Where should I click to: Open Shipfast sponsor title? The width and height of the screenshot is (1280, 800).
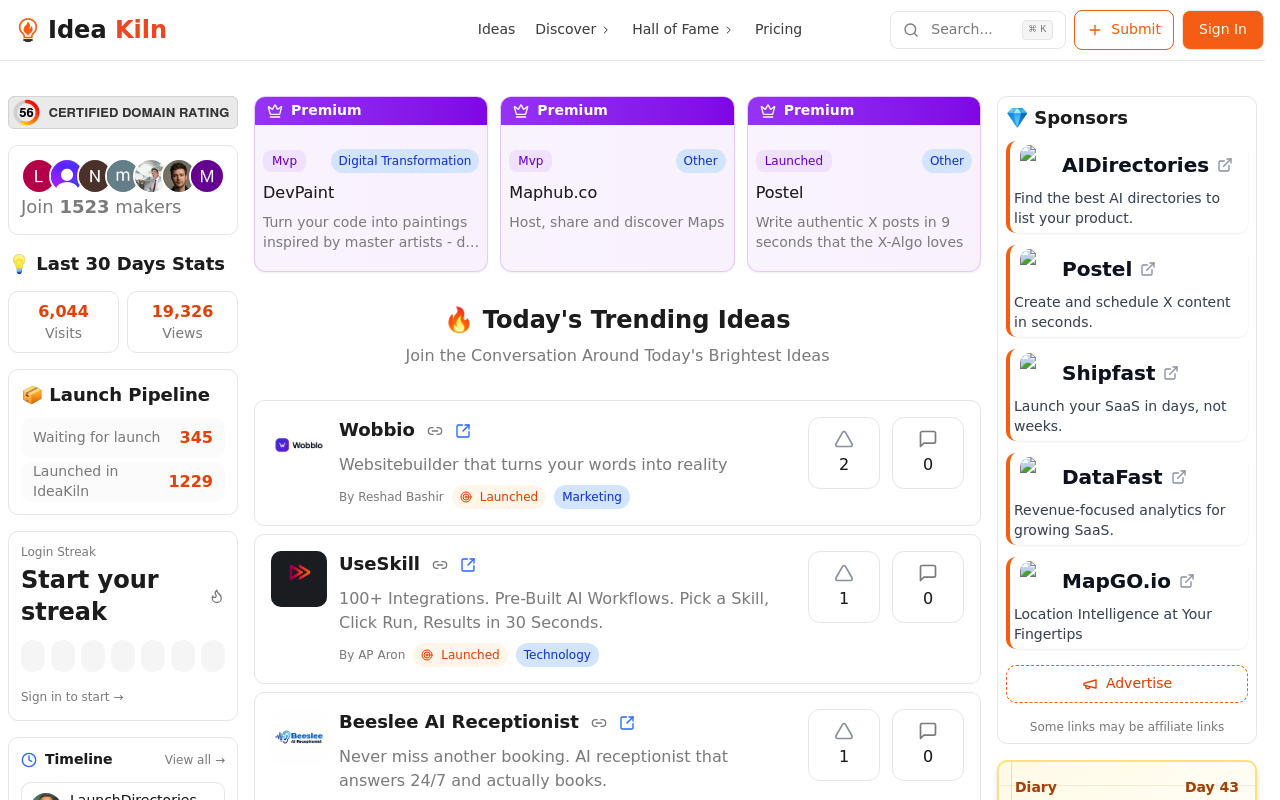[x=1108, y=373]
